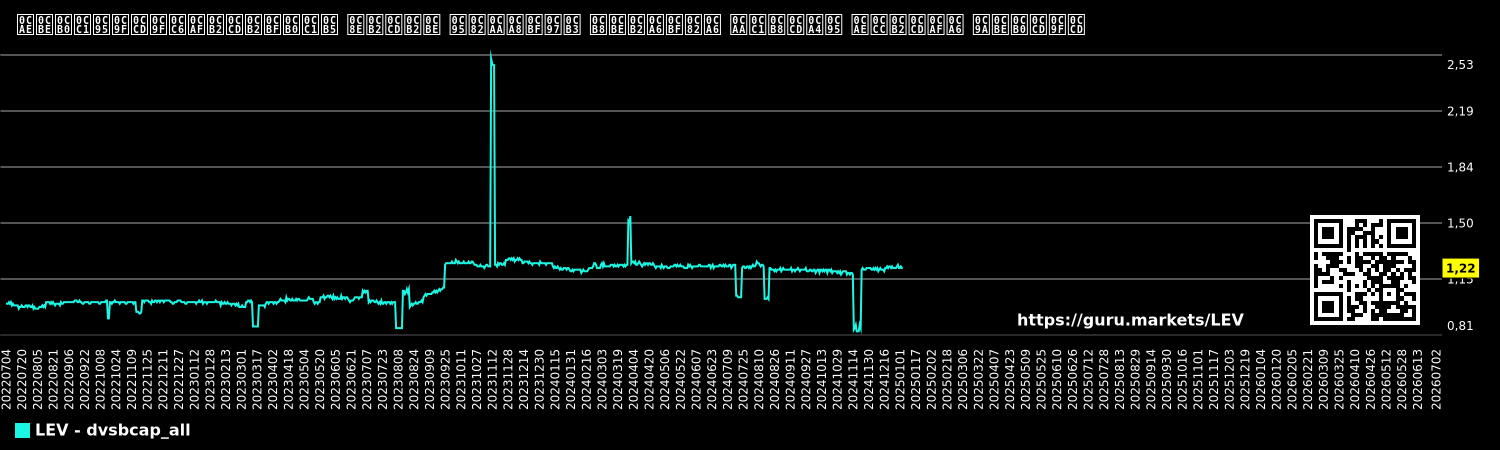The height and width of the screenshot is (450, 1500).
Task: Click the 2,53 y-axis label
Action: tap(1460, 65)
